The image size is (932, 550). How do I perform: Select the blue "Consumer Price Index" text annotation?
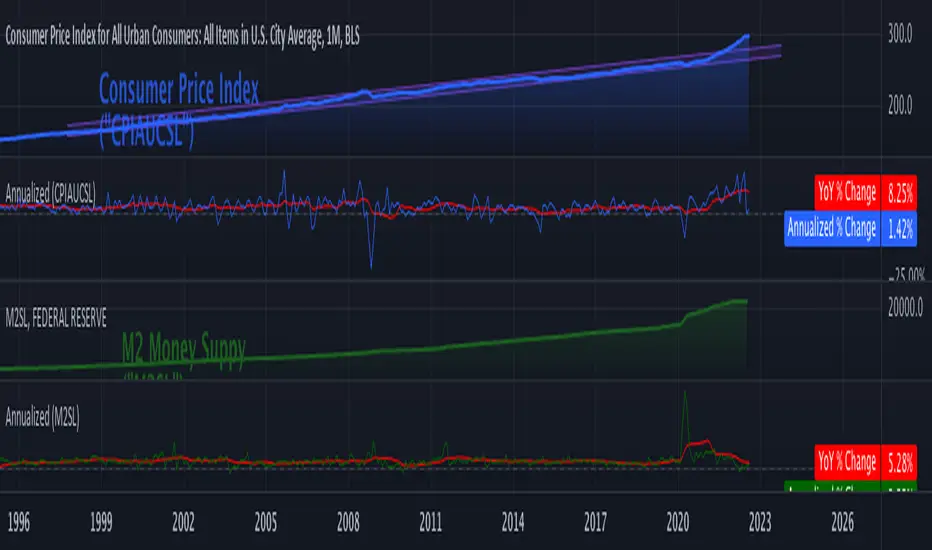(x=180, y=91)
